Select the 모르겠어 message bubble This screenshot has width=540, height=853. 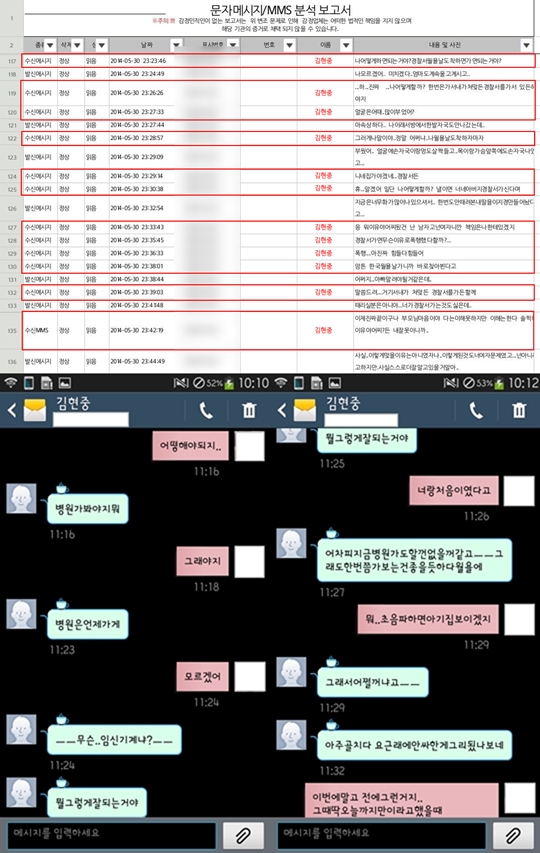(x=202, y=677)
